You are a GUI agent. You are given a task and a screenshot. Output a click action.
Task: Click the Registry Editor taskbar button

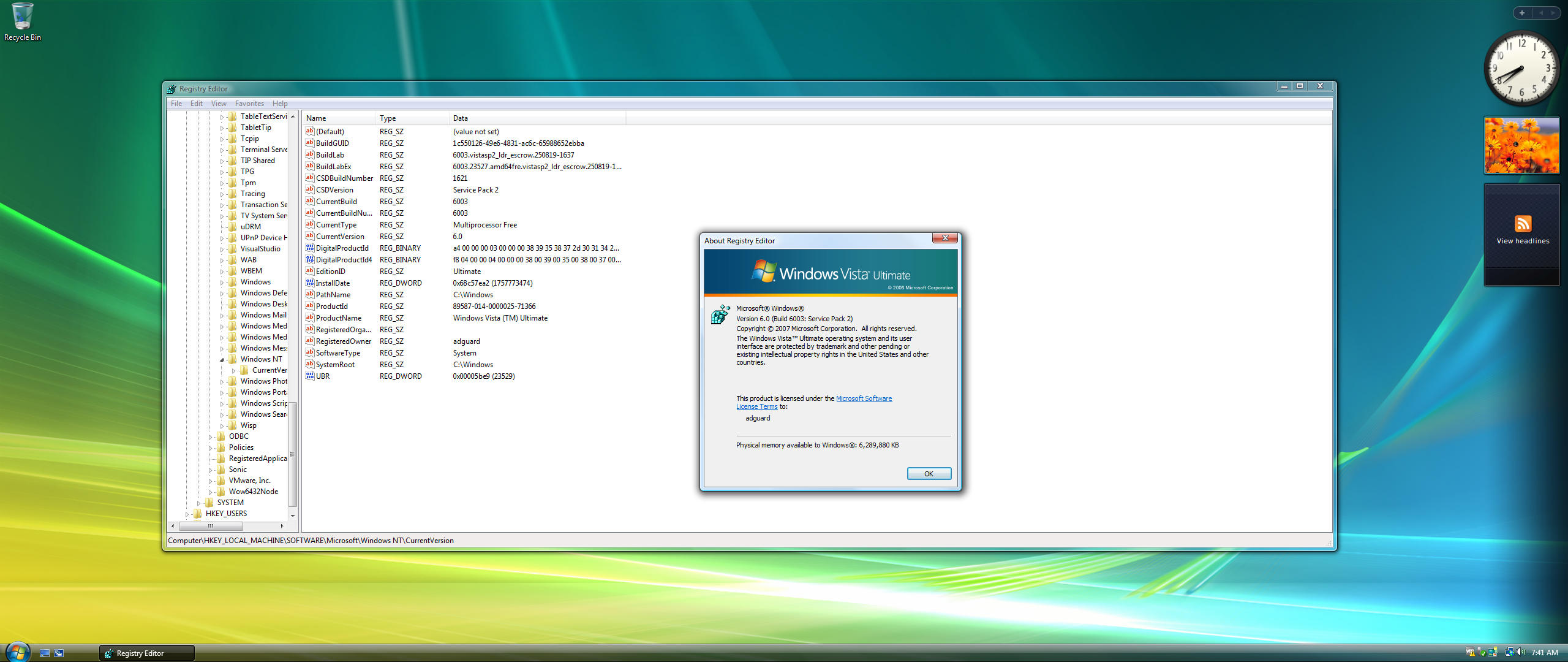click(x=147, y=653)
